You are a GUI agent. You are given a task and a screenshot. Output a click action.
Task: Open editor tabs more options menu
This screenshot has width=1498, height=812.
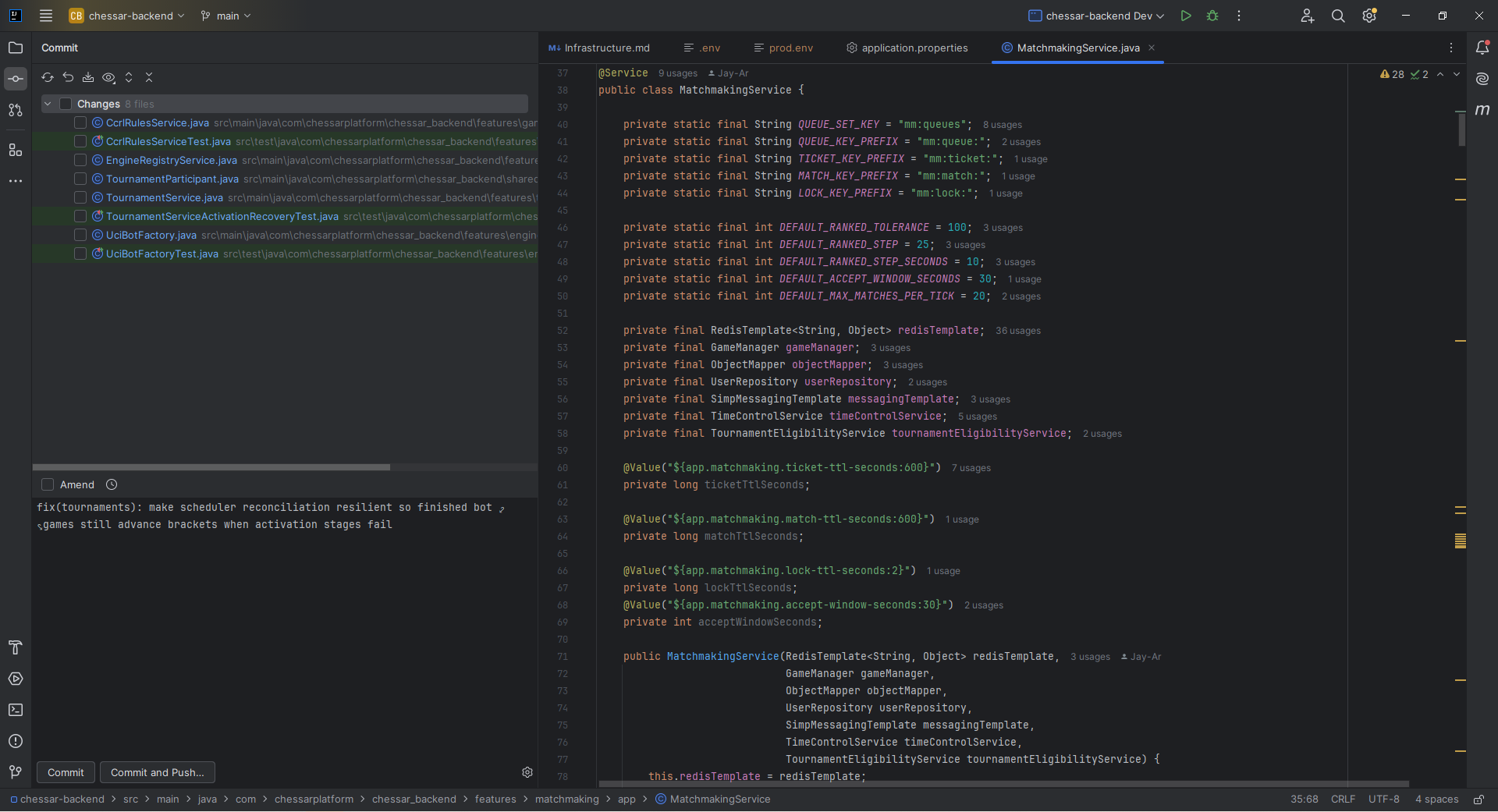point(1451,48)
